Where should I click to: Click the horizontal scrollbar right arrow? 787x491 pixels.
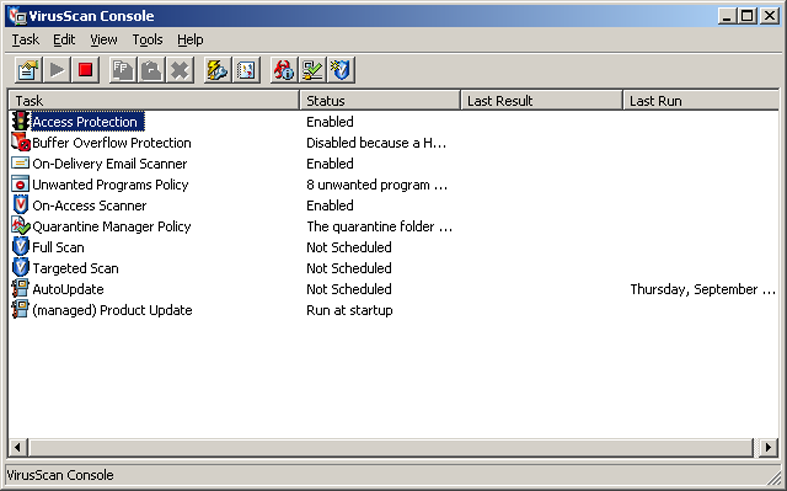click(768, 447)
